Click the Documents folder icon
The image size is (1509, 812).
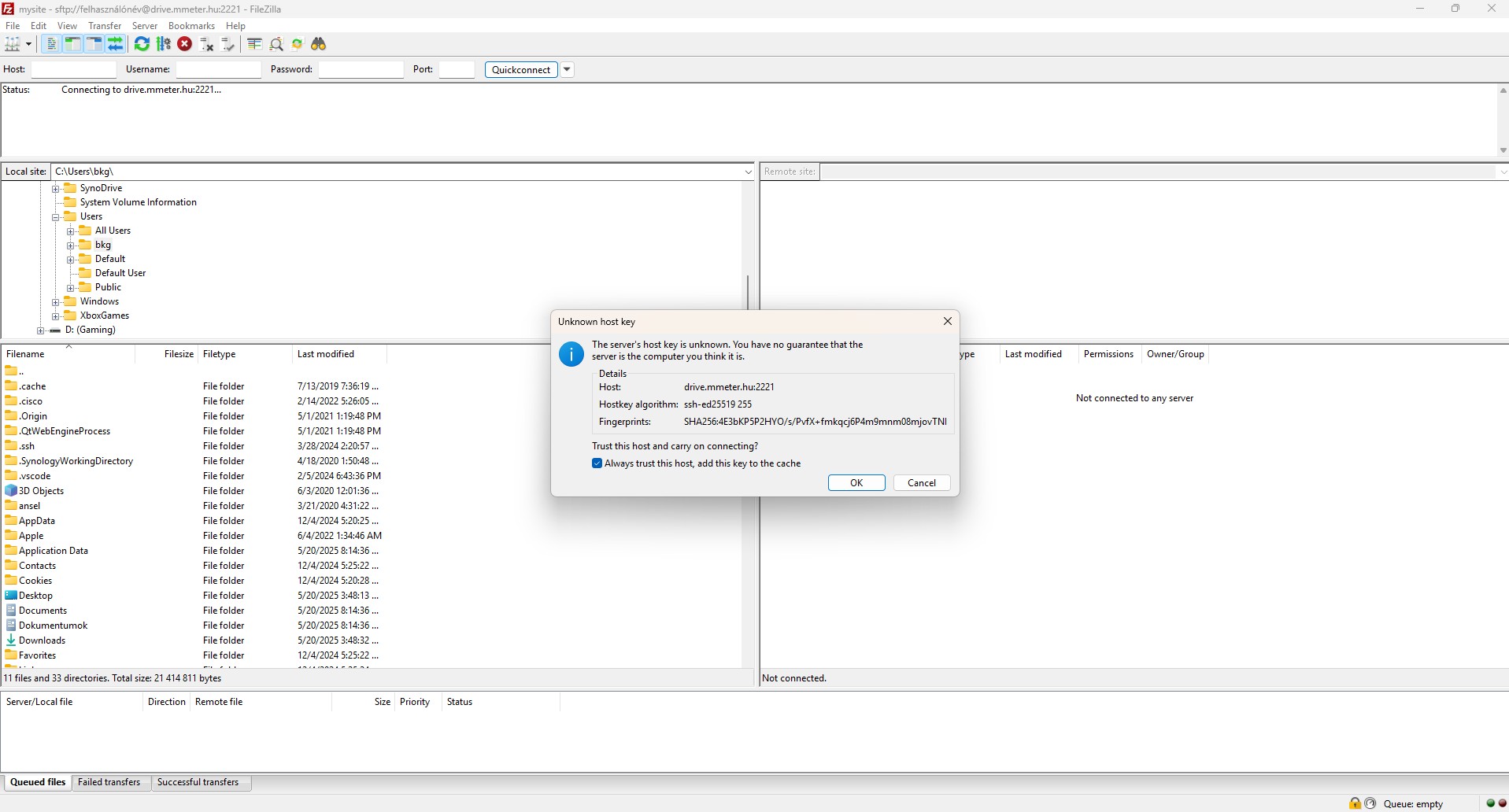point(11,610)
